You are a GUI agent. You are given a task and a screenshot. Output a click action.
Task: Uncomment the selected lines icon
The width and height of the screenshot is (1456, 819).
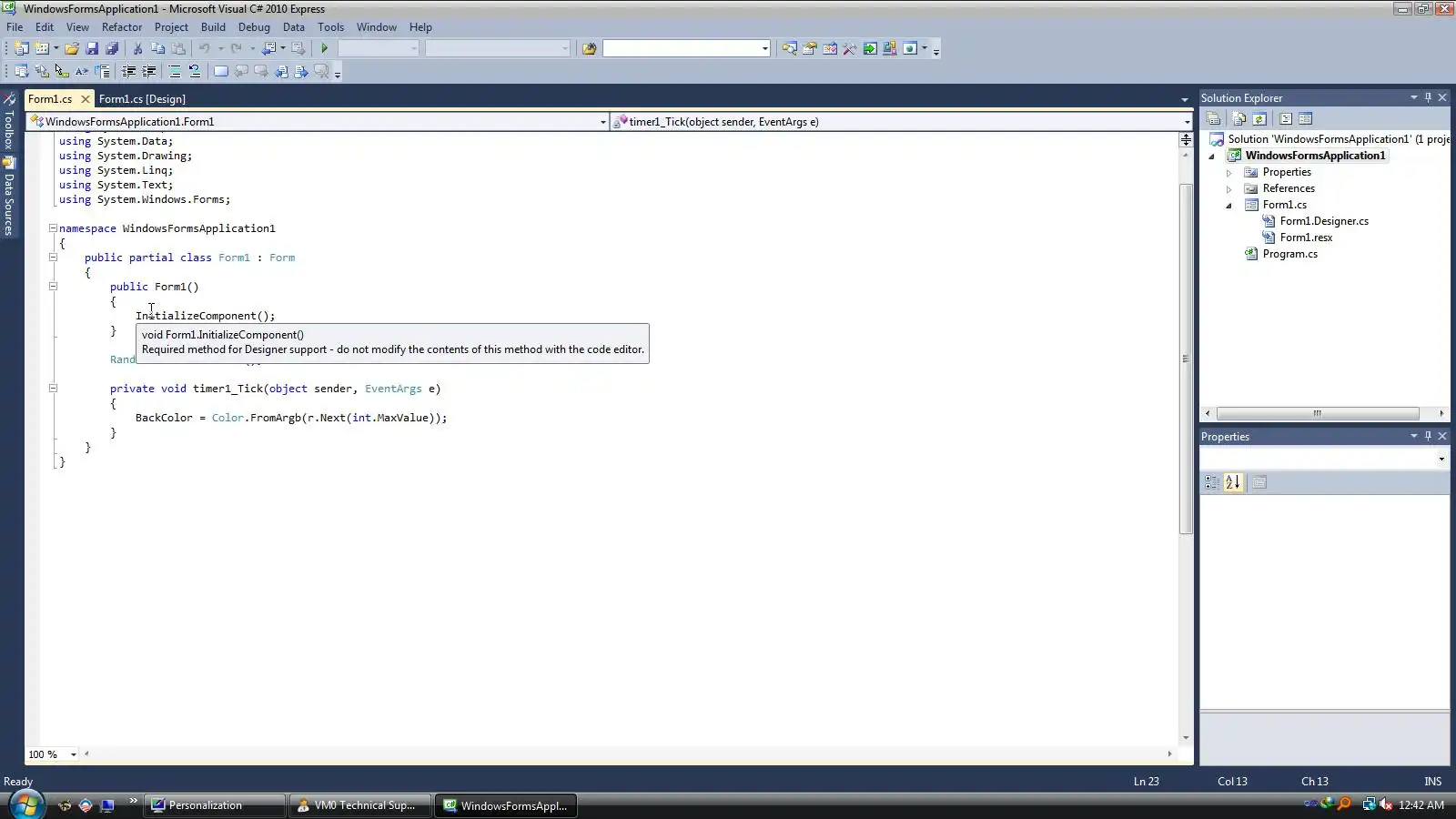[x=195, y=71]
